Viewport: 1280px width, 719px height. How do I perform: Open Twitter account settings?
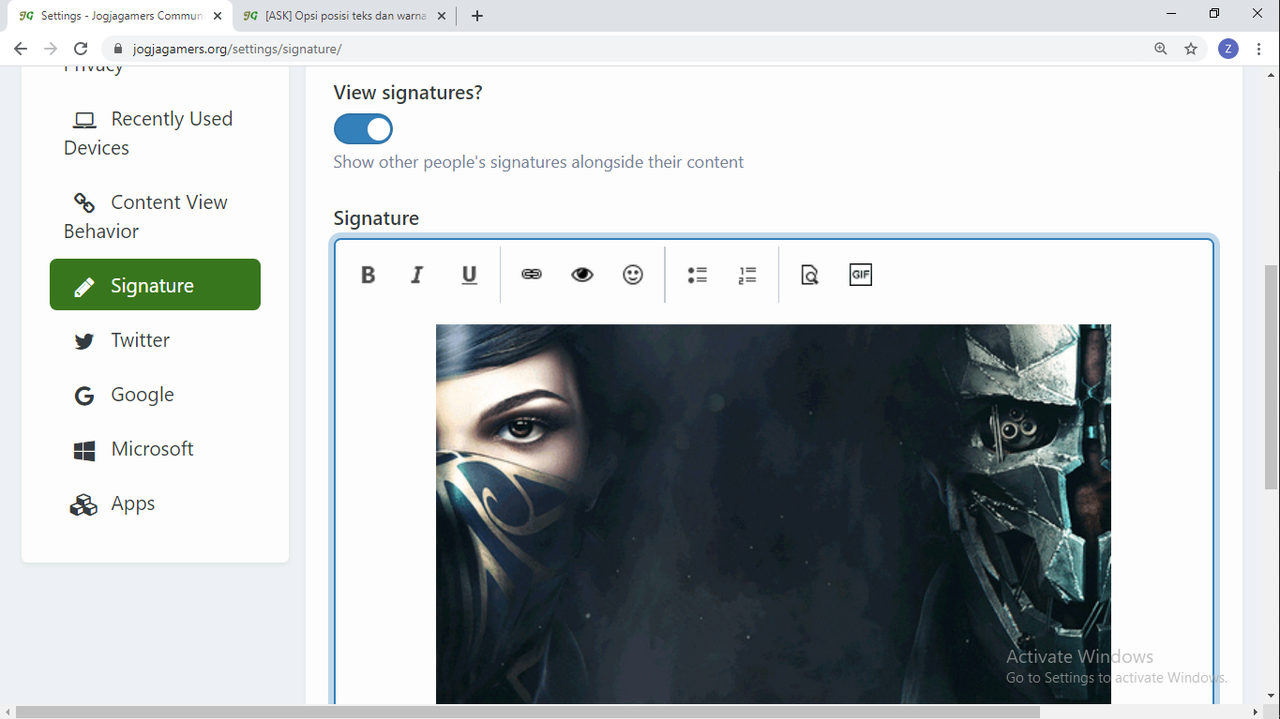coord(155,340)
